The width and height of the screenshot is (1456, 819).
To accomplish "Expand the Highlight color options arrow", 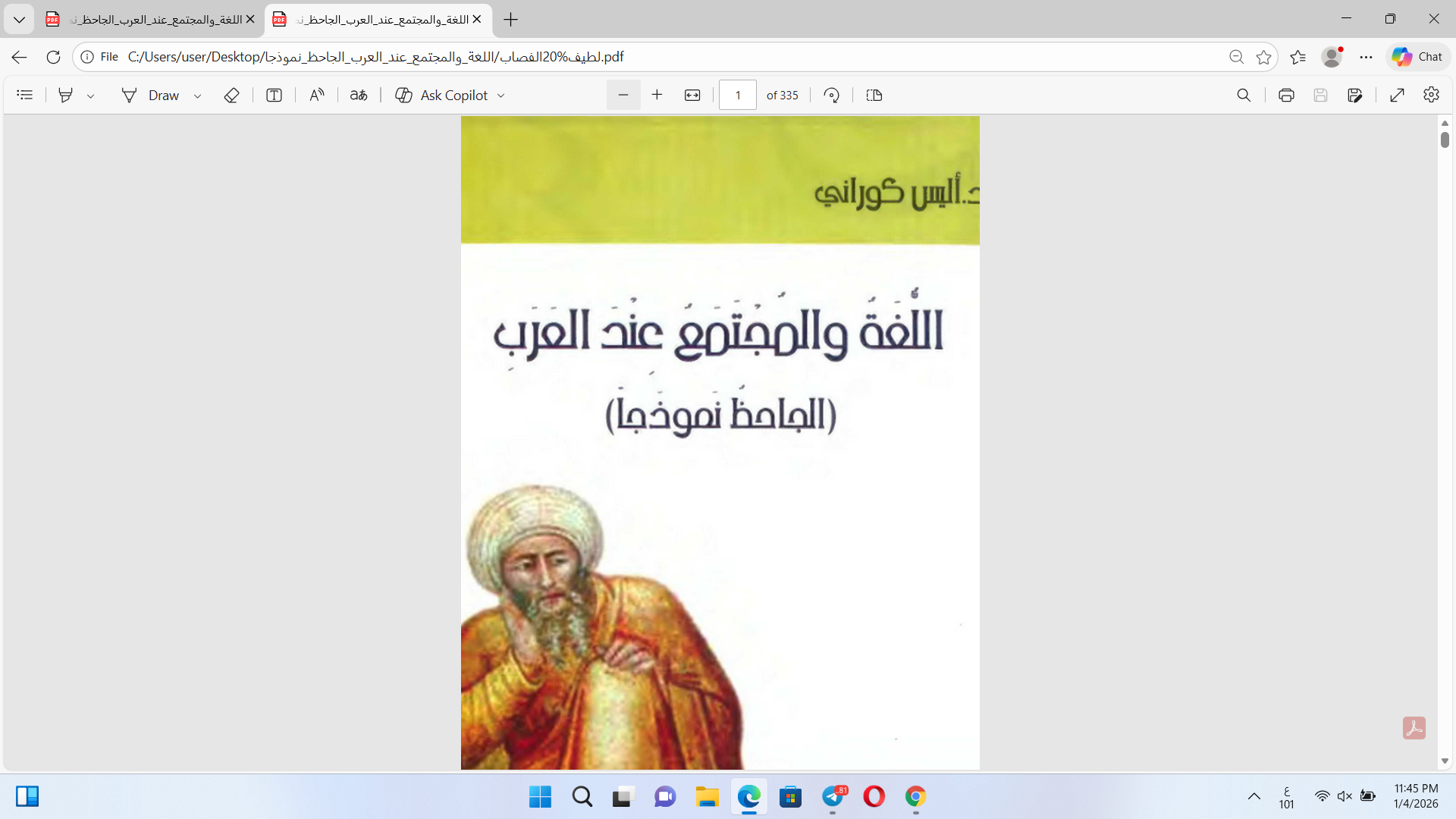I will pyautogui.click(x=90, y=96).
